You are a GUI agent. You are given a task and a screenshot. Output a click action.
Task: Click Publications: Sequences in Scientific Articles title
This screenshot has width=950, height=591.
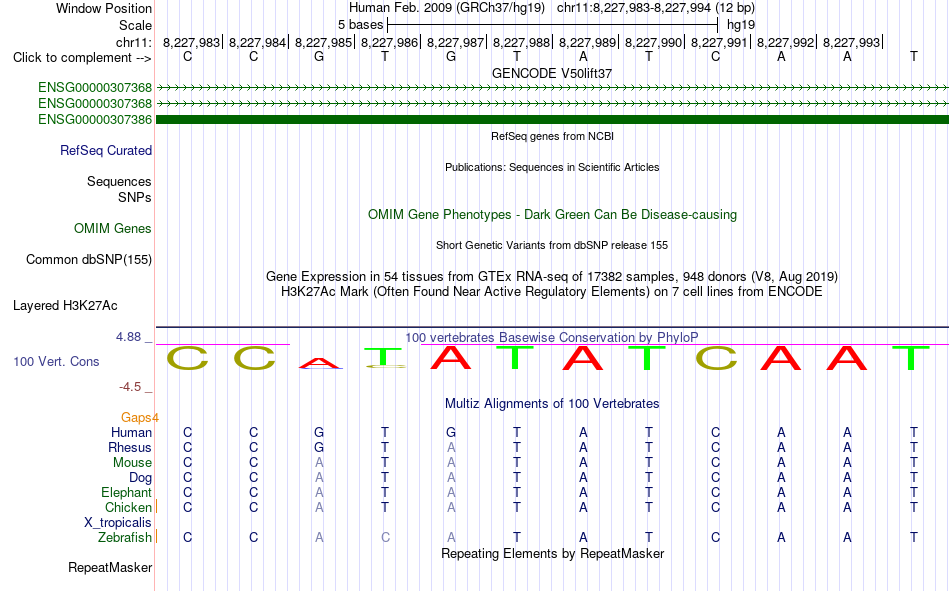(552, 167)
